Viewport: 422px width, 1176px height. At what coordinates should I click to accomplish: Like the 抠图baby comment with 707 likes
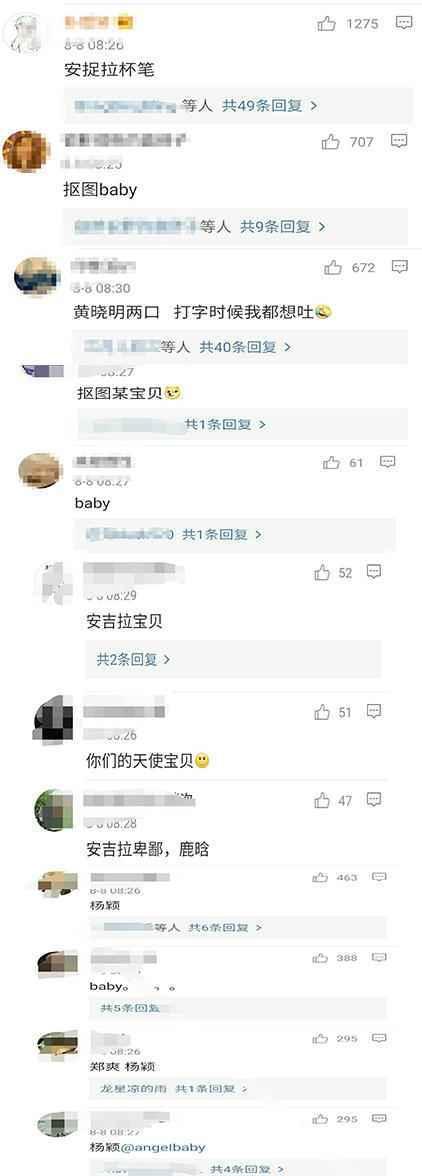(x=331, y=142)
